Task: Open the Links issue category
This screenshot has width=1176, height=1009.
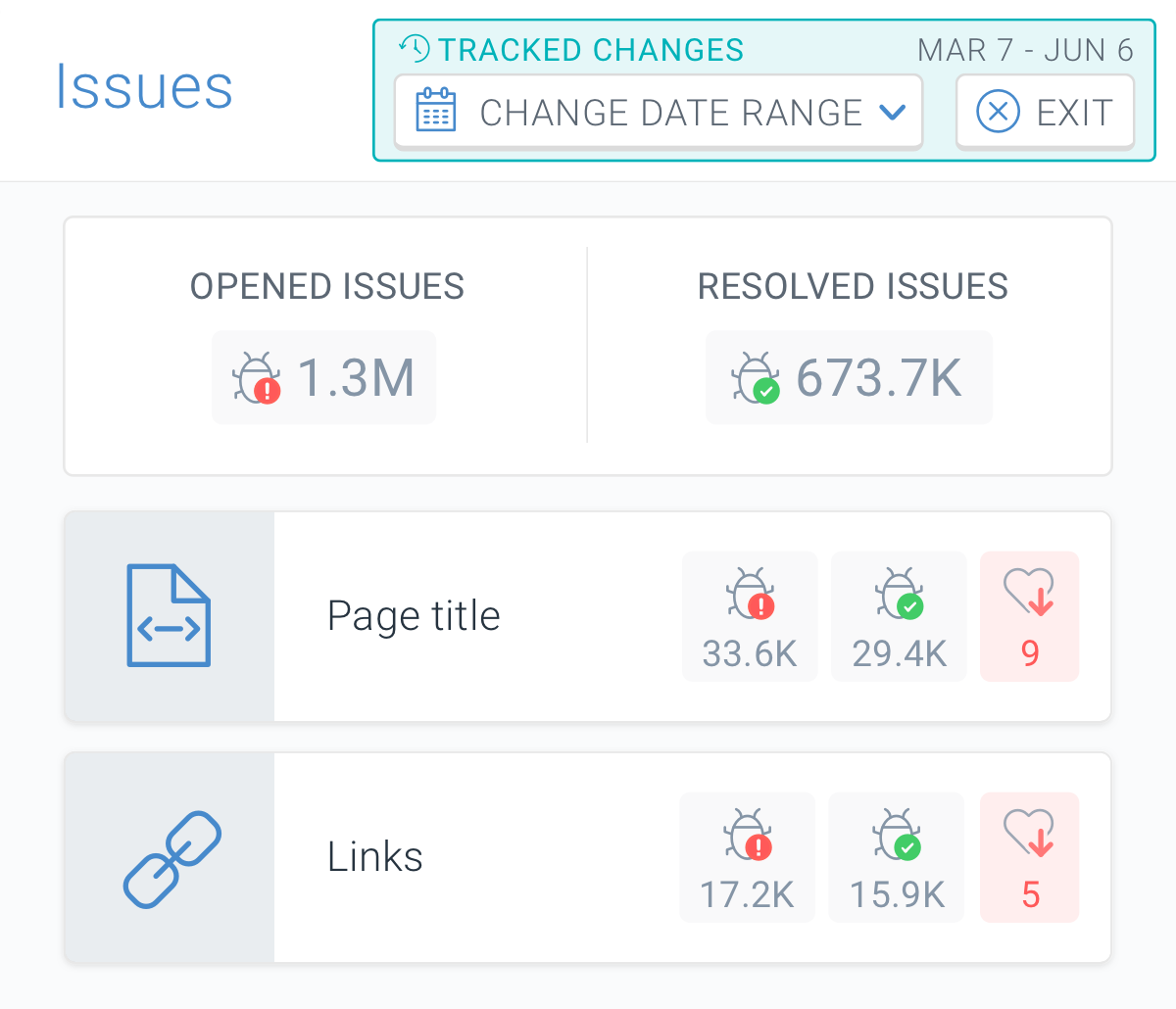Action: click(x=588, y=857)
